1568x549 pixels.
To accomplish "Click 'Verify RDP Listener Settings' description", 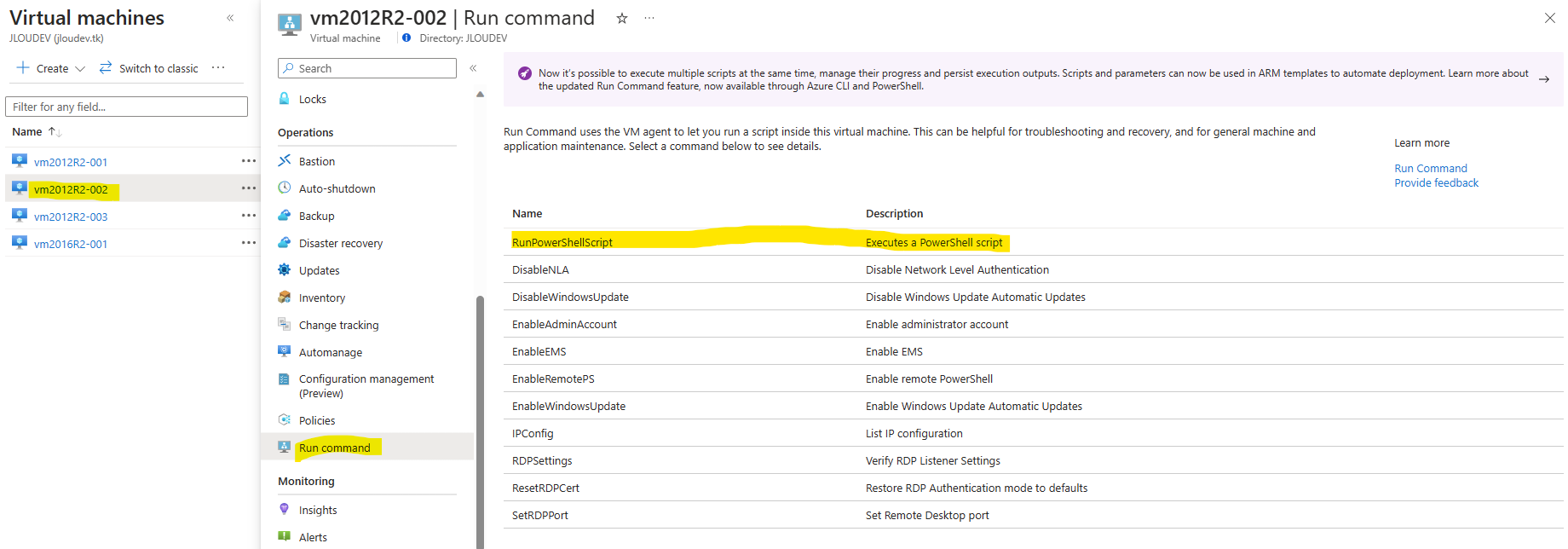I will pos(933,461).
